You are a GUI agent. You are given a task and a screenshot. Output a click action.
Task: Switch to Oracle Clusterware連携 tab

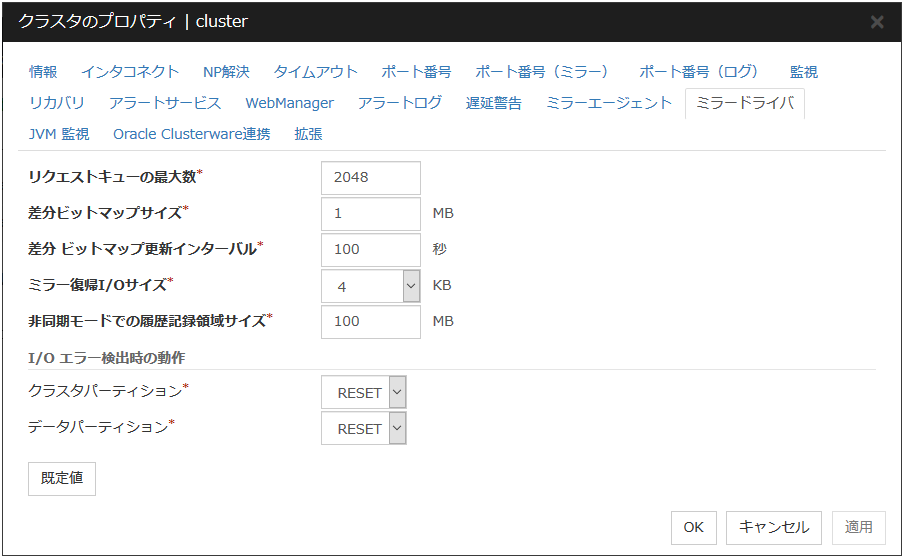pyautogui.click(x=191, y=134)
